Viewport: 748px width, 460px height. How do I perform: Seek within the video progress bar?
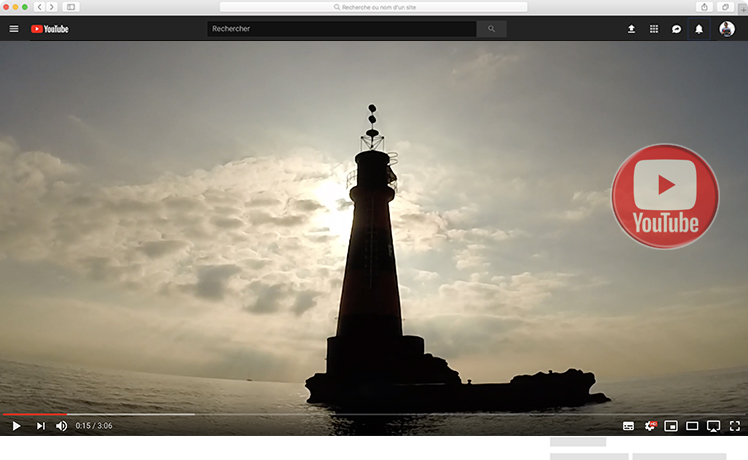[x=374, y=414]
